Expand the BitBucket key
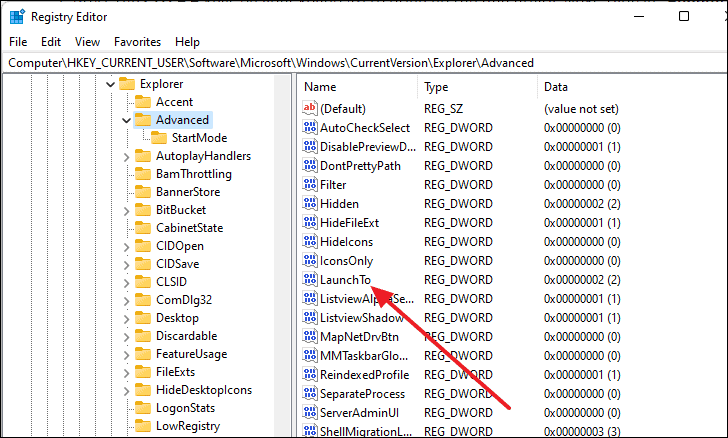 (x=126, y=210)
